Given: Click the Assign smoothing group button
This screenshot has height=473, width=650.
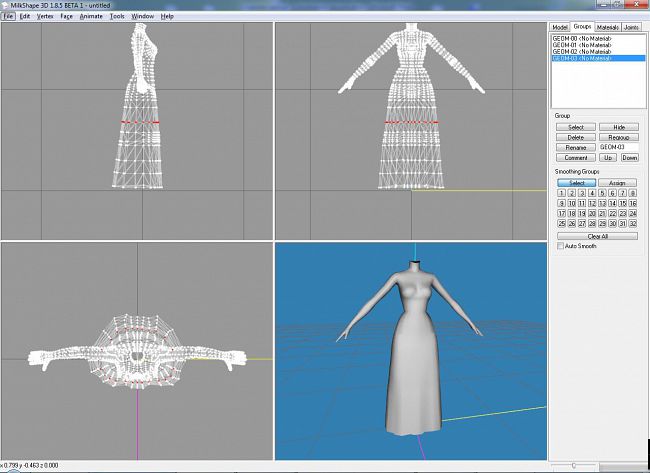Looking at the screenshot, I should pyautogui.click(x=619, y=183).
